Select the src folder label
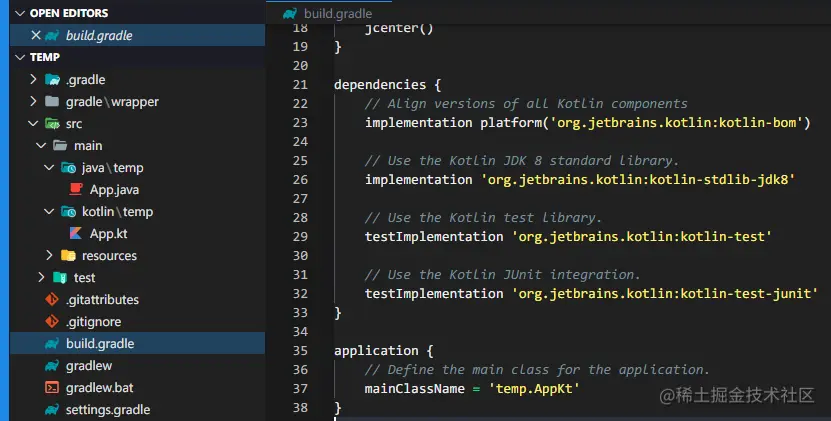Image resolution: width=831 pixels, height=421 pixels. coord(74,124)
